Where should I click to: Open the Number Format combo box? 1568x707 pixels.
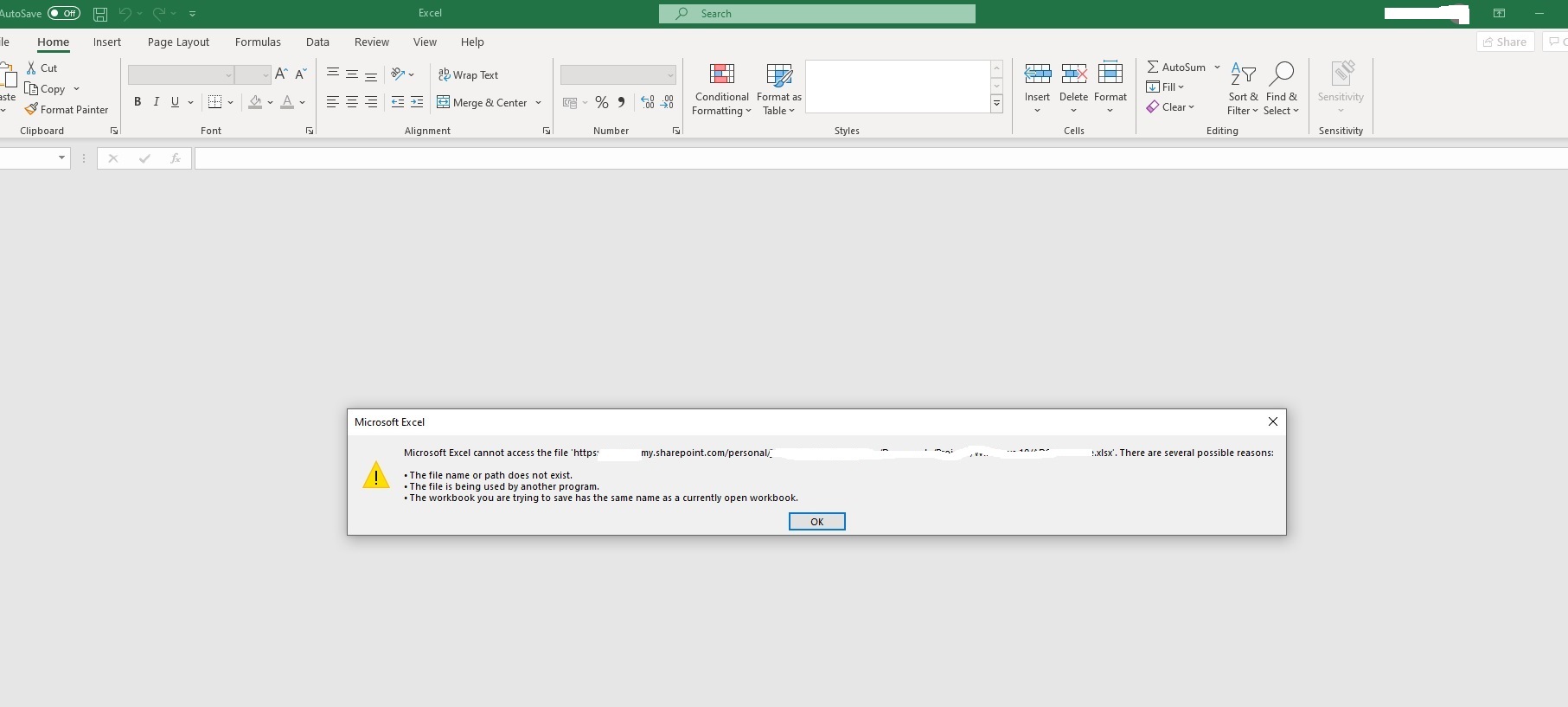(618, 75)
